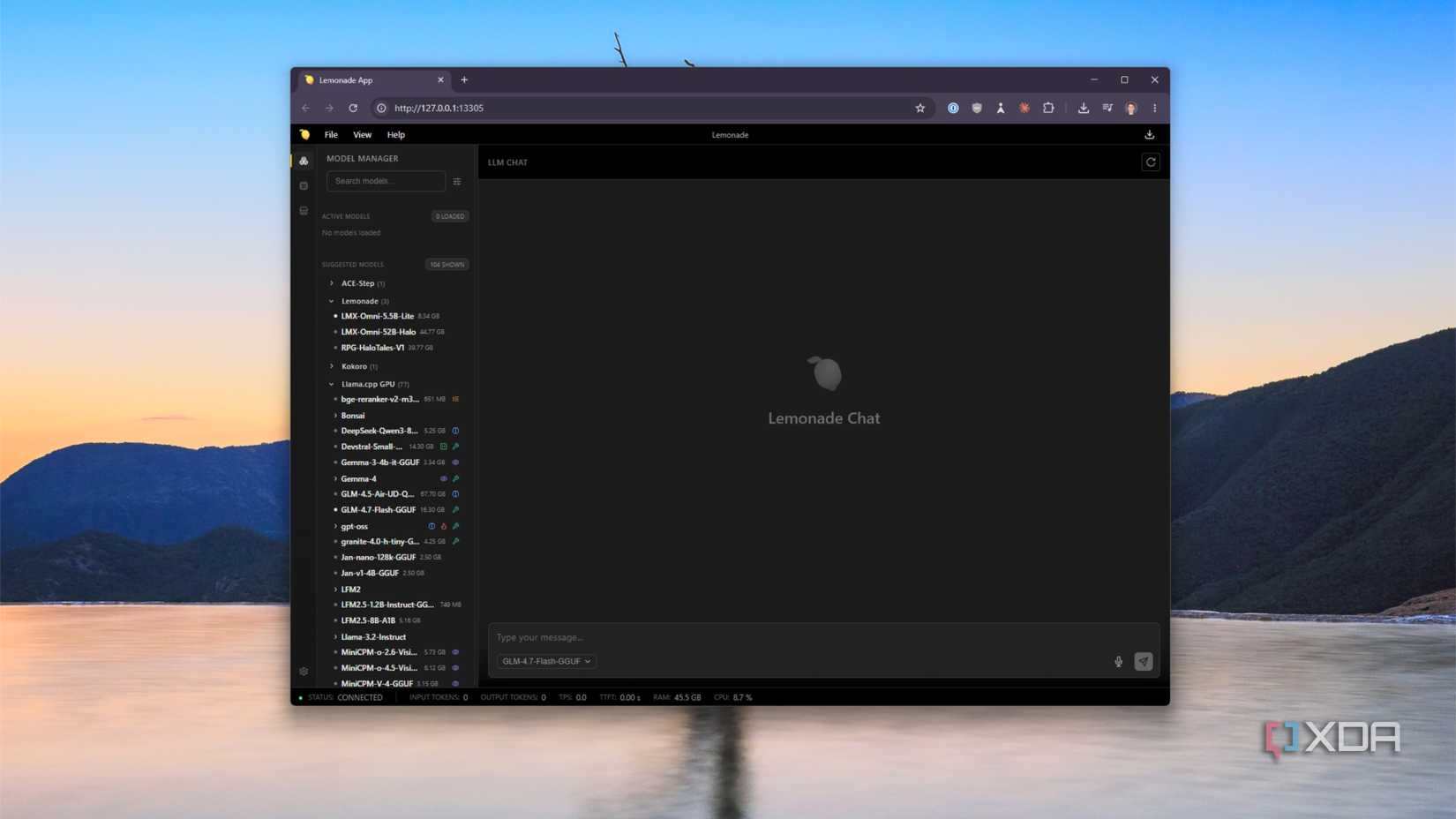Focus the Search models field
1456x819 pixels.
[386, 181]
